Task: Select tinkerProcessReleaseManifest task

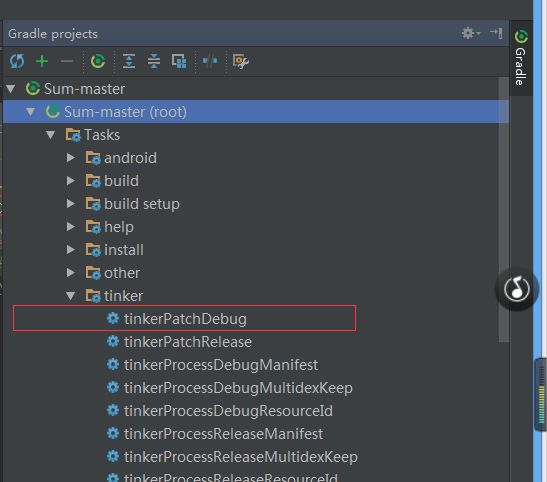Action: [x=223, y=434]
